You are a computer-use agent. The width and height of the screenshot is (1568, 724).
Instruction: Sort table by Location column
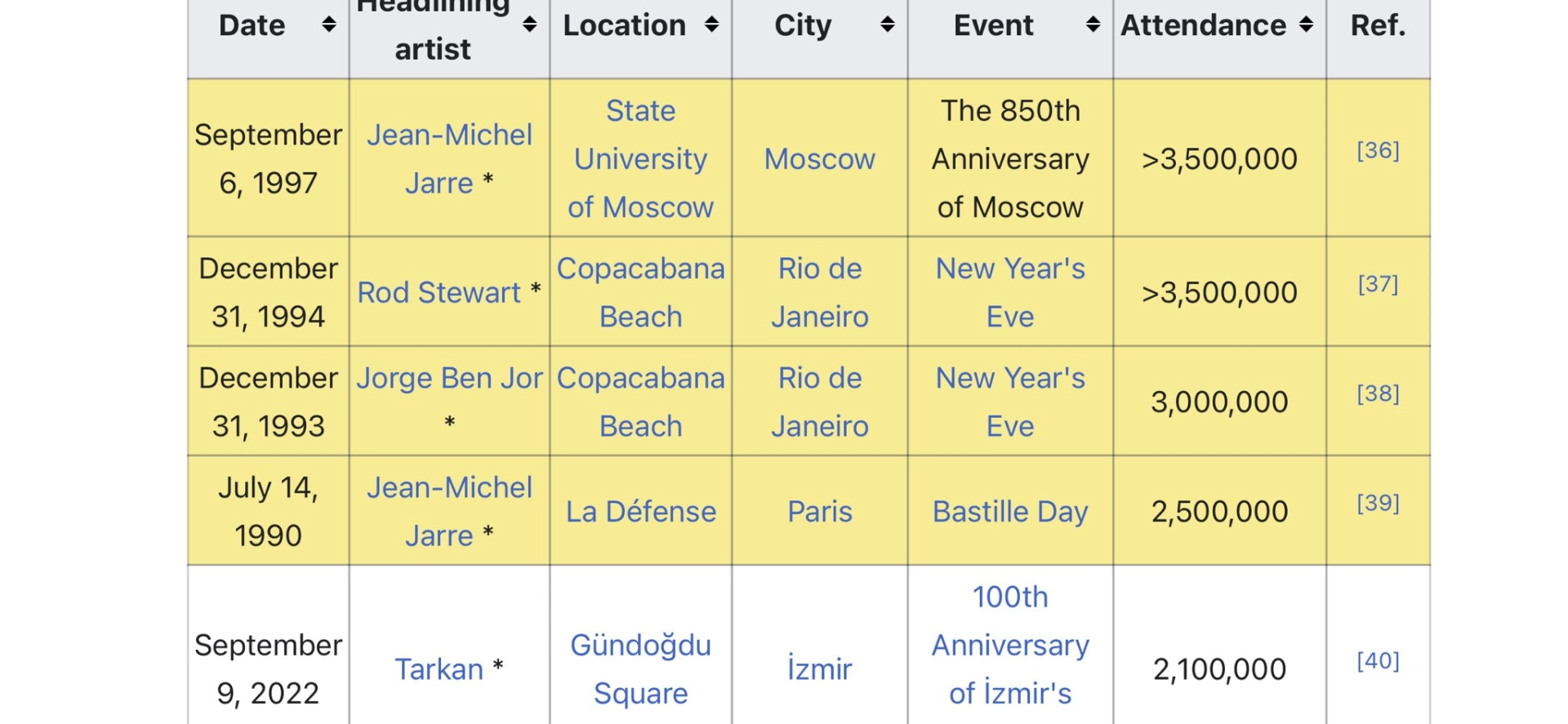[x=711, y=25]
